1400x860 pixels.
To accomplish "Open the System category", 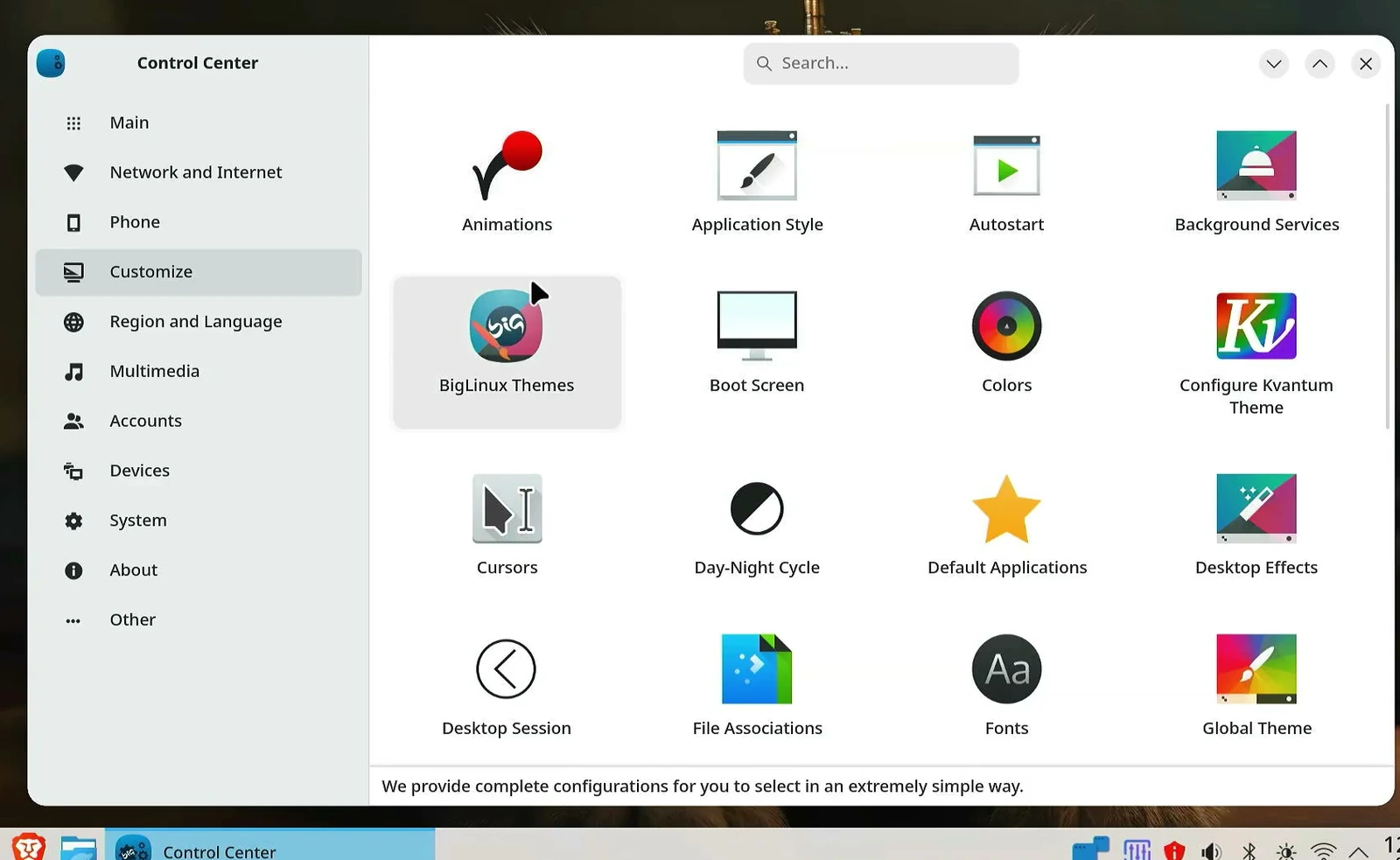I will click(x=199, y=521).
